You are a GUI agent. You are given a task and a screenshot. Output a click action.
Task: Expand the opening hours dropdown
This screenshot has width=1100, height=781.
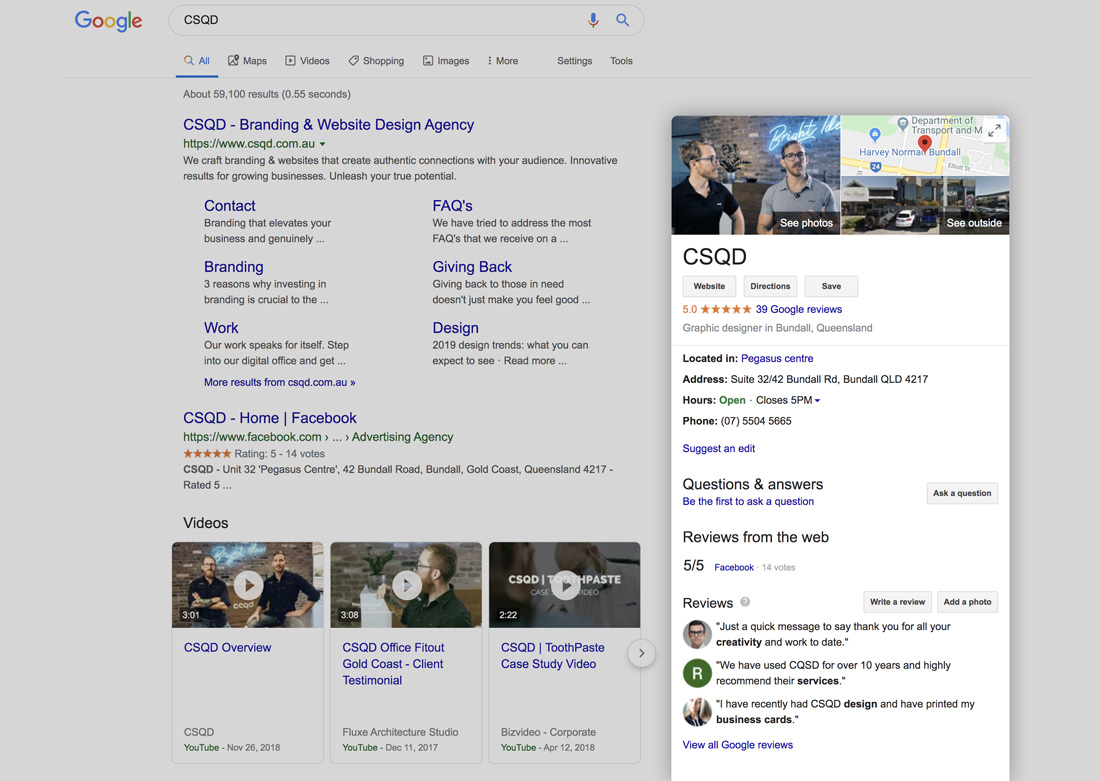(x=817, y=401)
